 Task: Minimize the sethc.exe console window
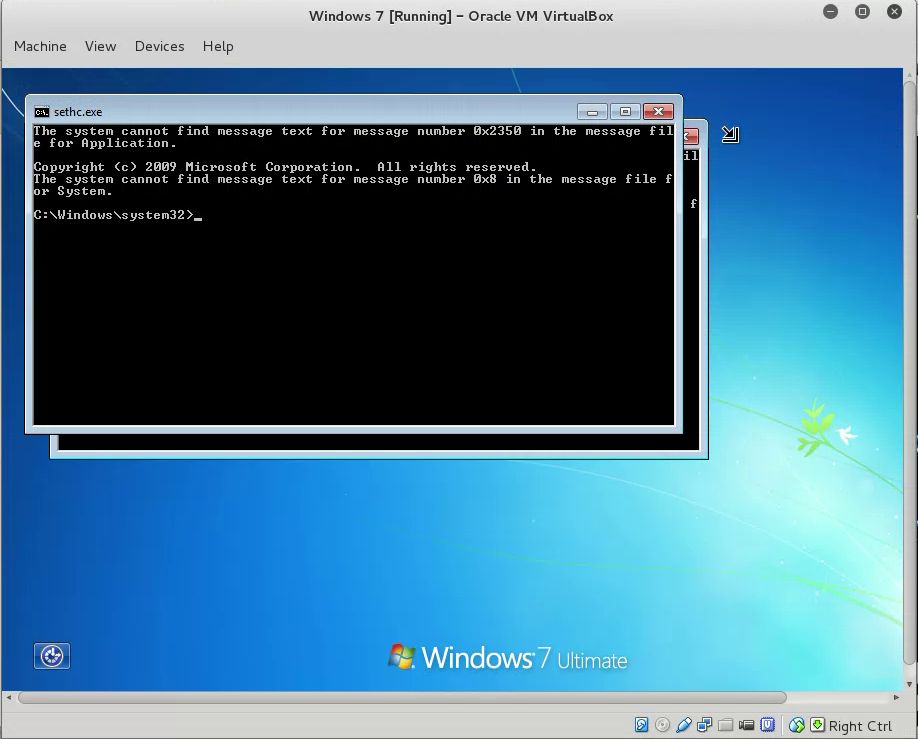[592, 111]
